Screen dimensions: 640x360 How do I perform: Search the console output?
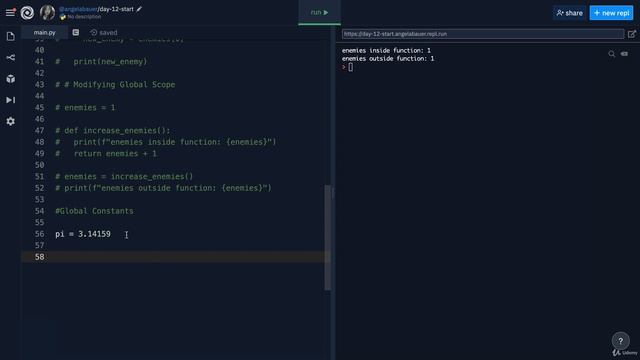pos(611,54)
